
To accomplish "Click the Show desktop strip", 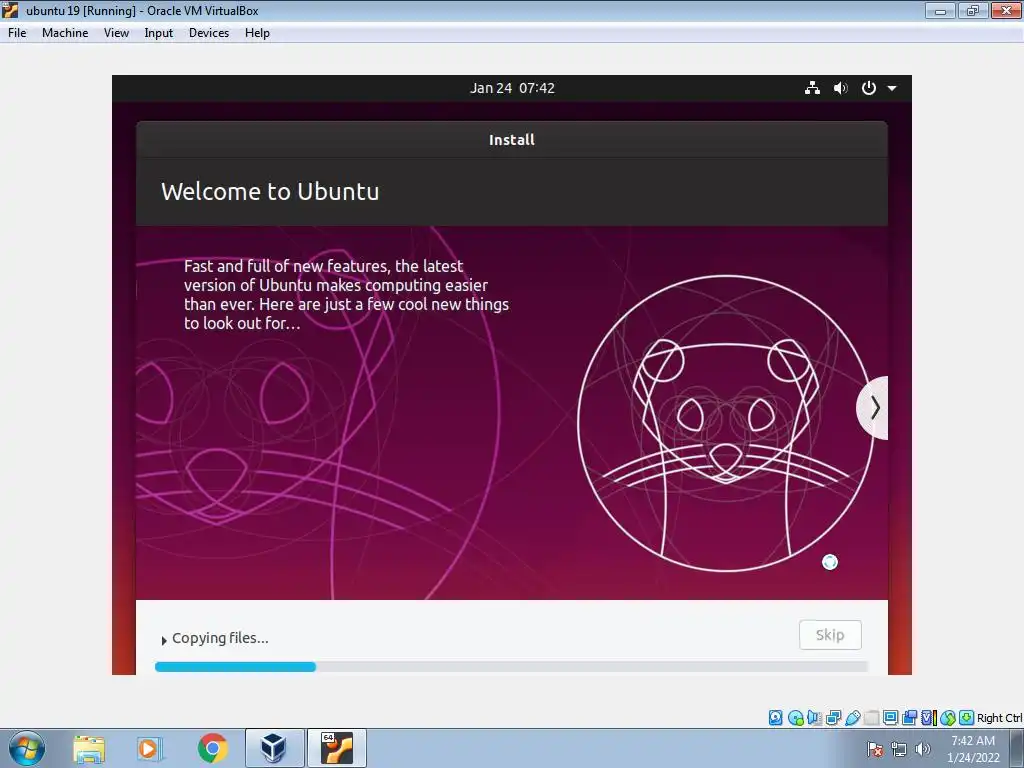I will (1017, 748).
